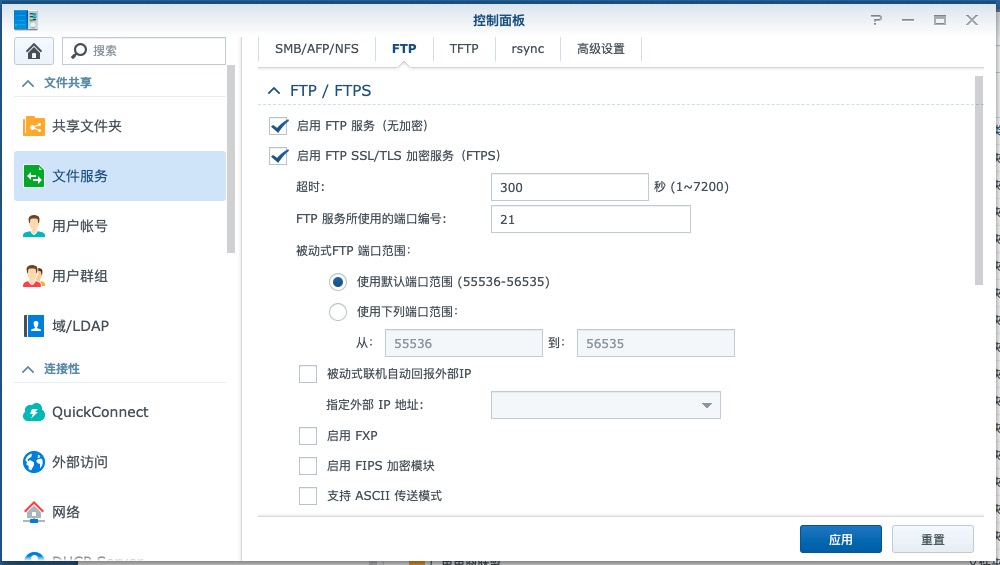Disable FTP service (无加密) checkbox
Image resolution: width=1000 pixels, height=565 pixels.
point(278,126)
